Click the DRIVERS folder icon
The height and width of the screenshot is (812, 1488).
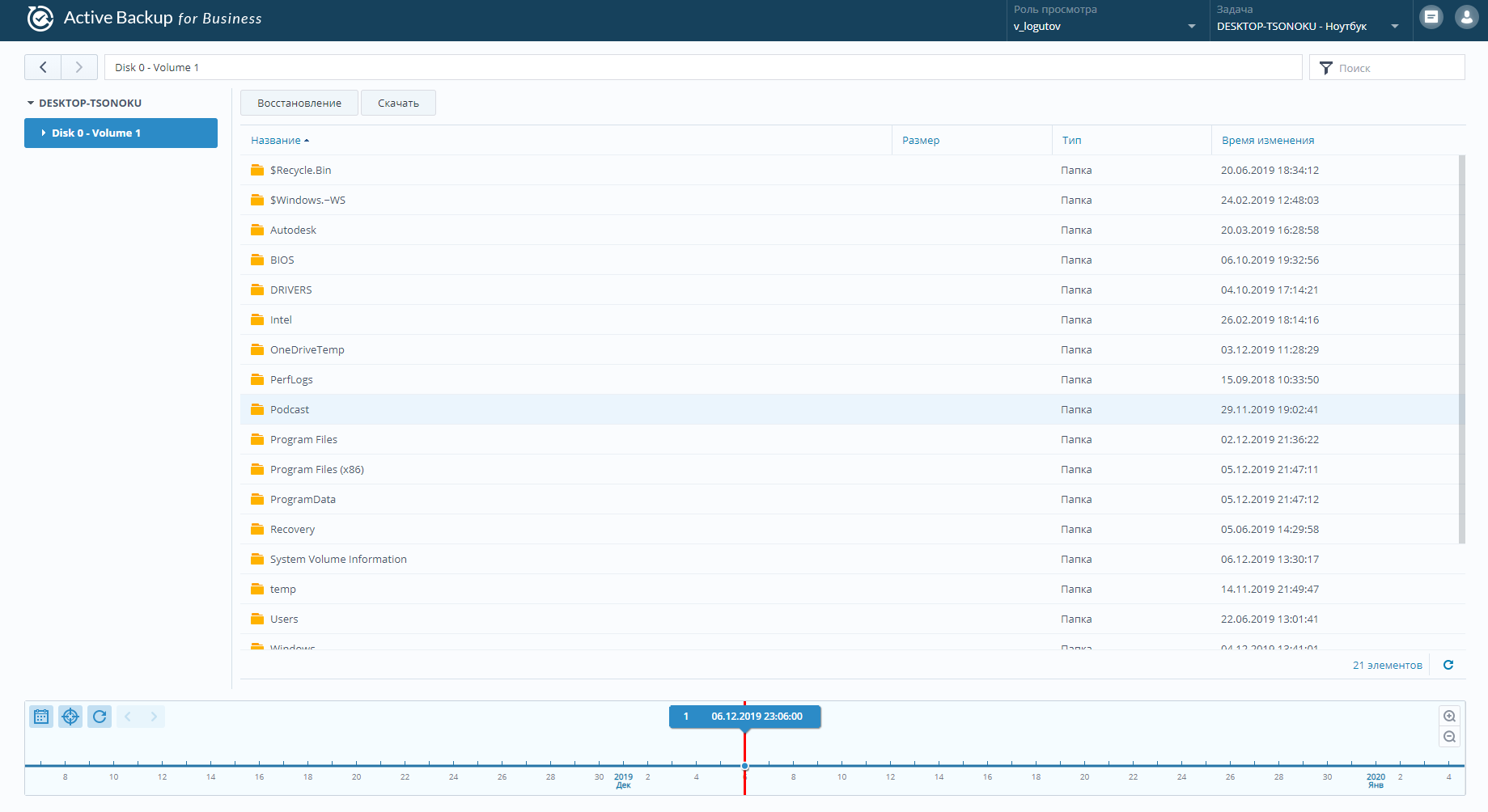pos(257,290)
